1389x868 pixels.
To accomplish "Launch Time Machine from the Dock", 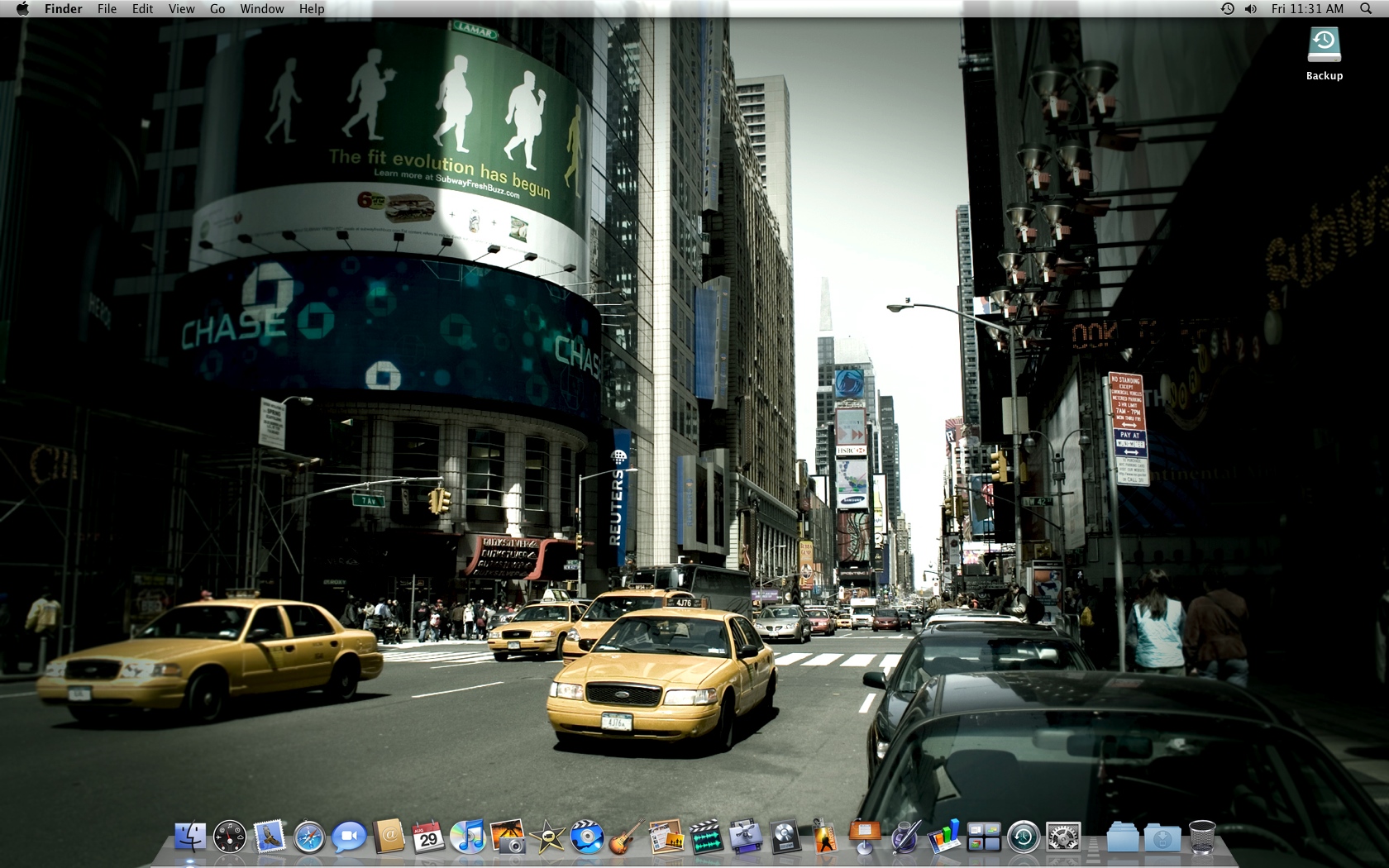I will point(1024,837).
